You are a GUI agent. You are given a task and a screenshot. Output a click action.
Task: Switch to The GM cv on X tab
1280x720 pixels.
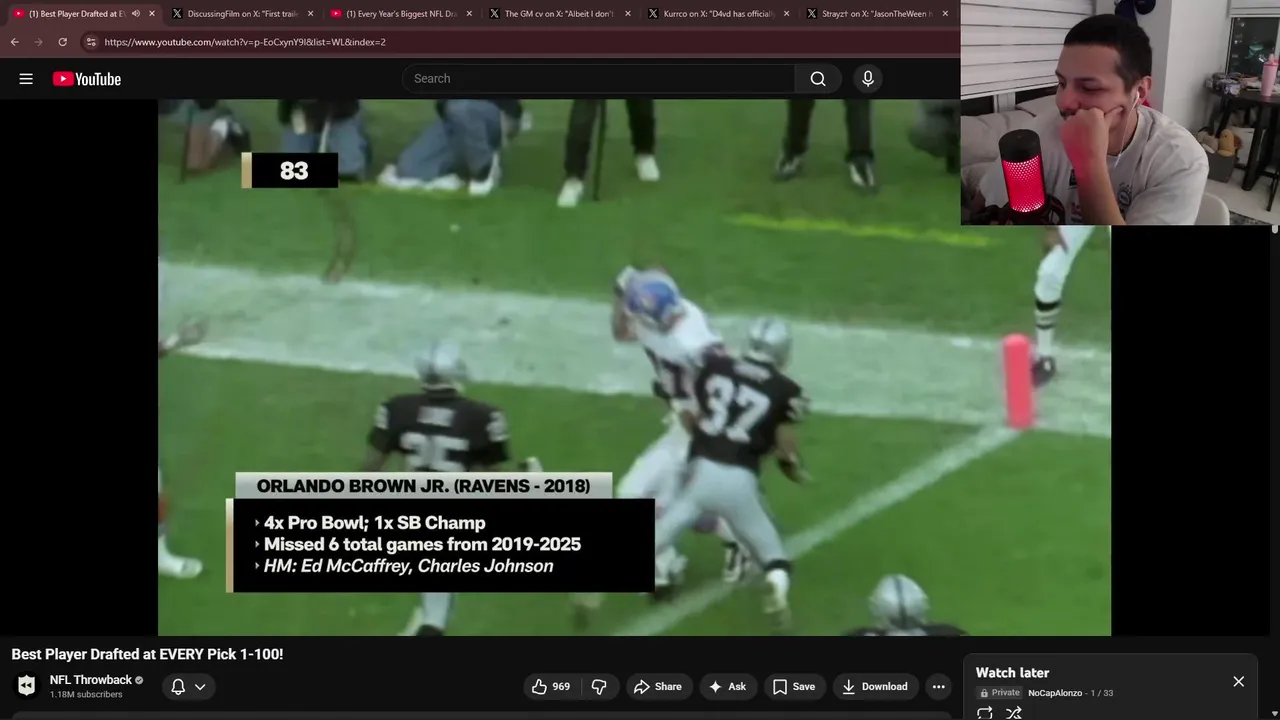point(558,14)
